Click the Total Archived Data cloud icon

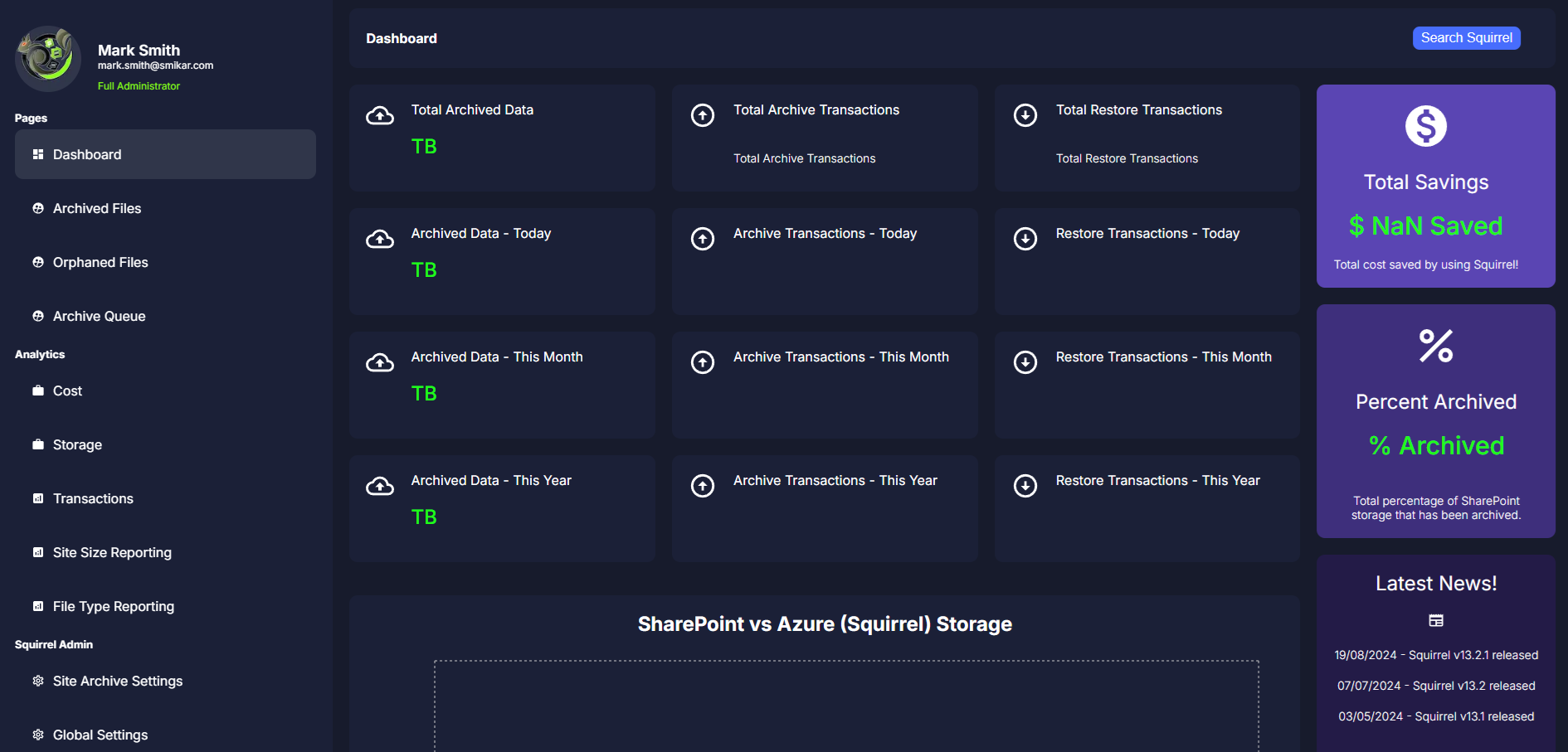[x=380, y=115]
